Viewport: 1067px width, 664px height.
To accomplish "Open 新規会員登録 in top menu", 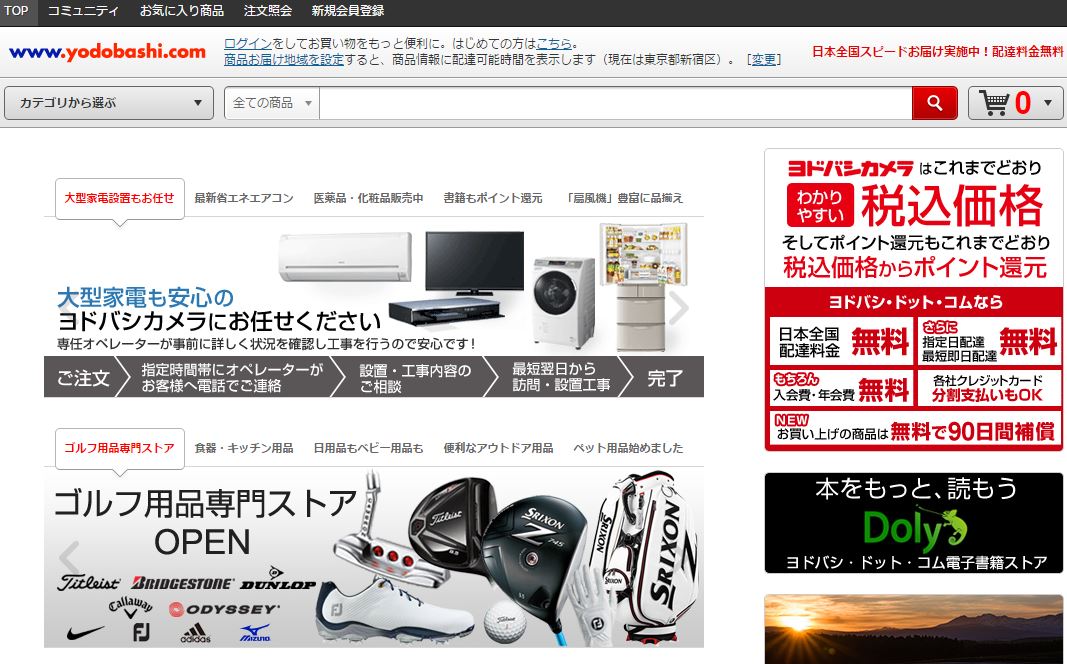I will 348,11.
